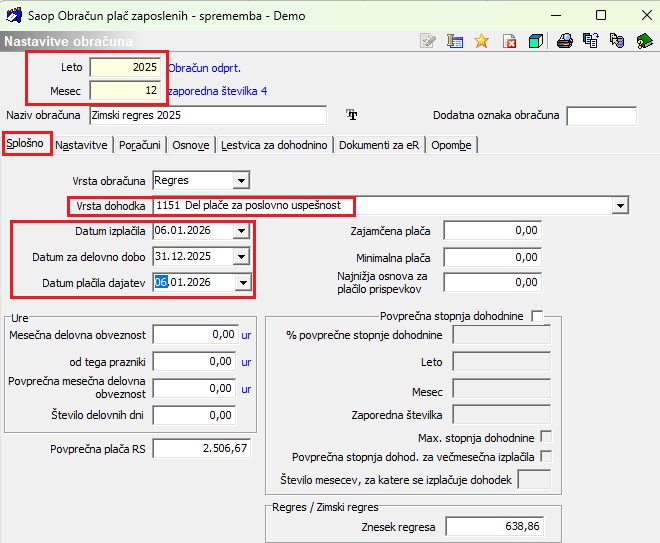Image resolution: width=660 pixels, height=543 pixels.
Task: Click the Leto field showing 2025
Action: point(125,67)
